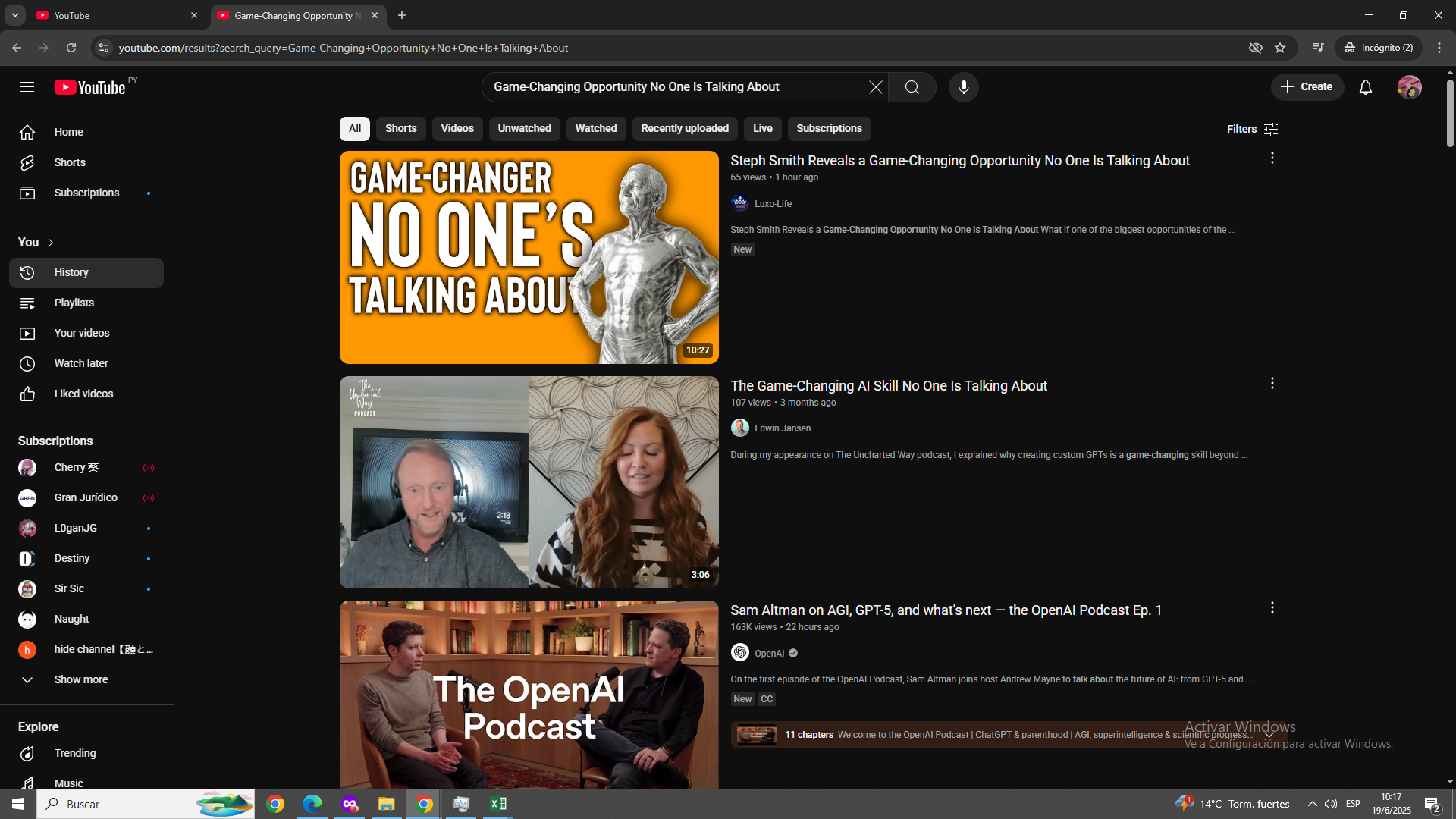
Task: Open Cherry subscription channel
Action: pos(86,468)
